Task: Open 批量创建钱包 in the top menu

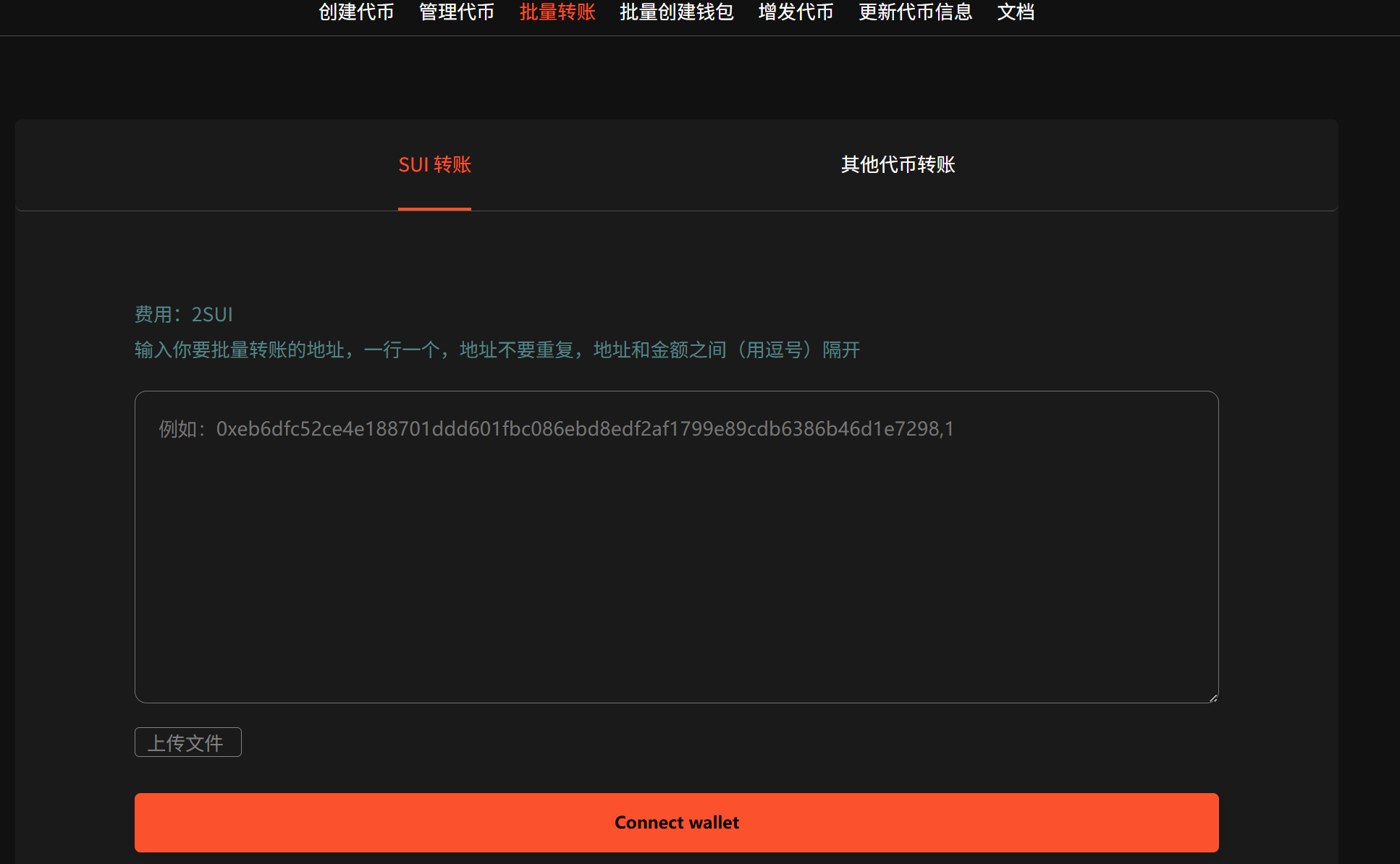Action: point(677,12)
